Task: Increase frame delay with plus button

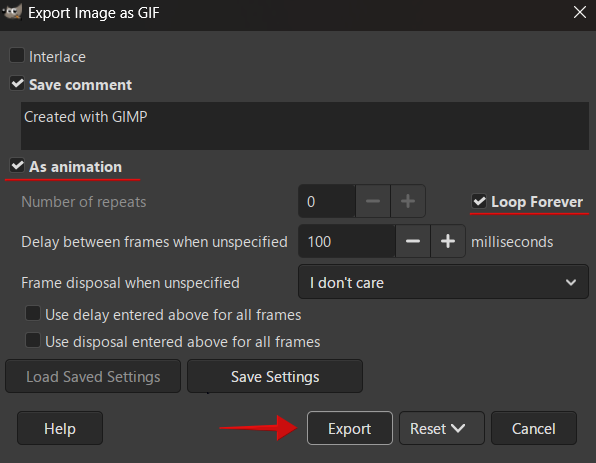Action: [x=448, y=241]
